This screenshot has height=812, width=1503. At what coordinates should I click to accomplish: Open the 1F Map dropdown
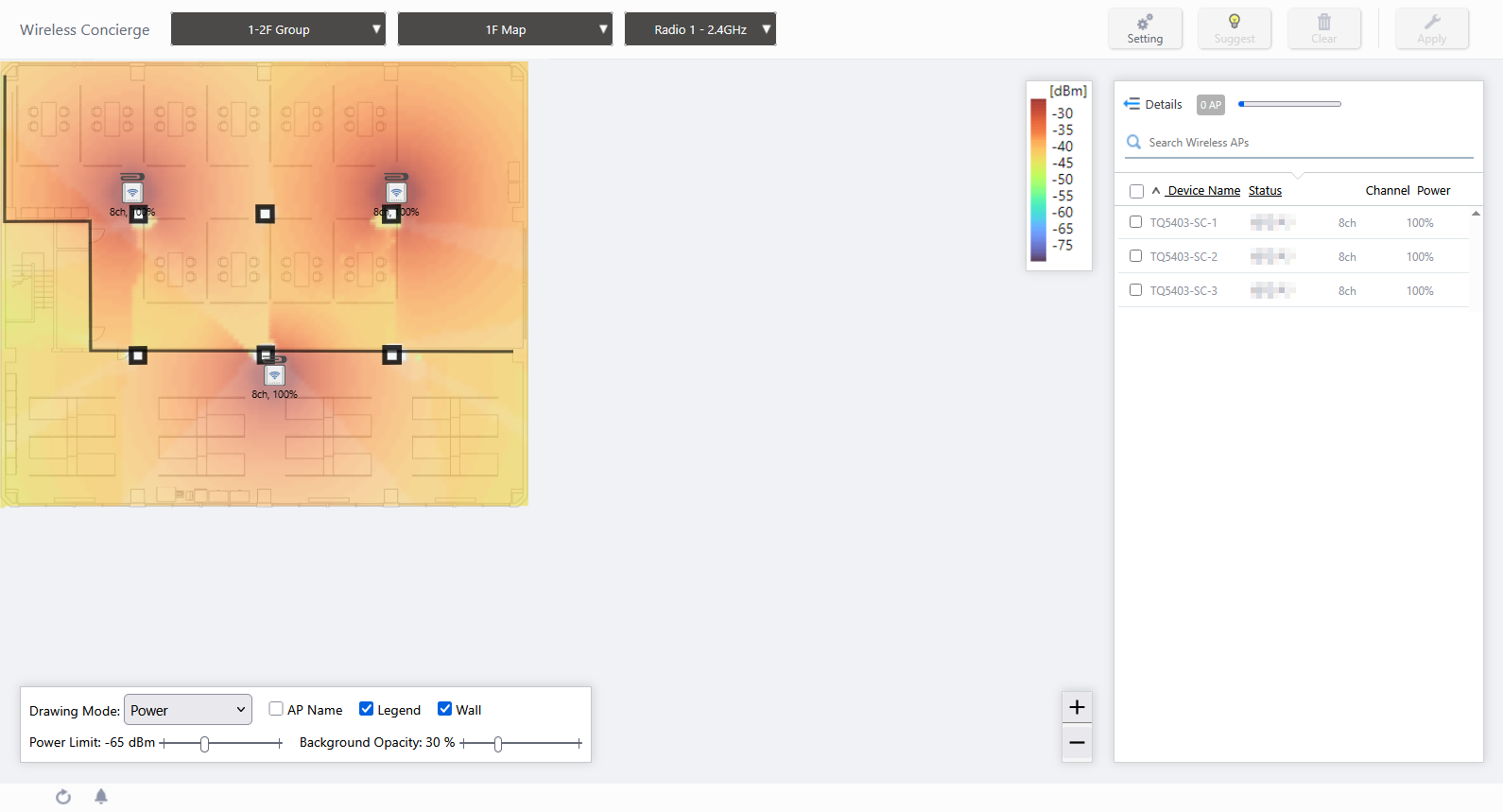click(505, 29)
